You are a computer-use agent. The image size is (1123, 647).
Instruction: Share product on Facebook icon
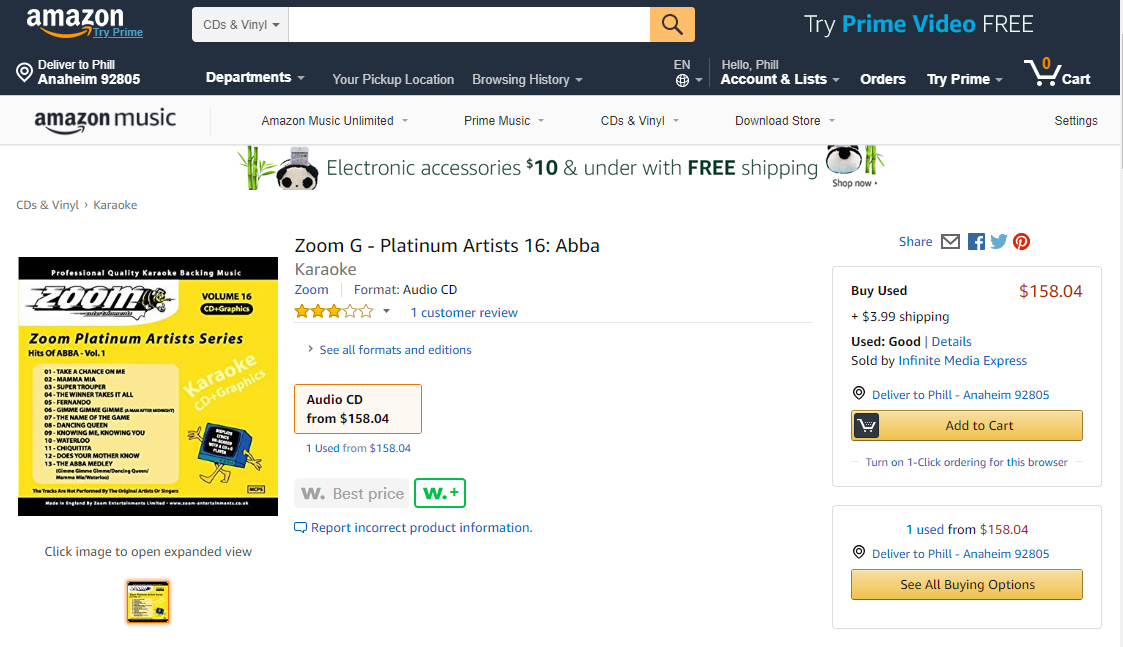(976, 242)
